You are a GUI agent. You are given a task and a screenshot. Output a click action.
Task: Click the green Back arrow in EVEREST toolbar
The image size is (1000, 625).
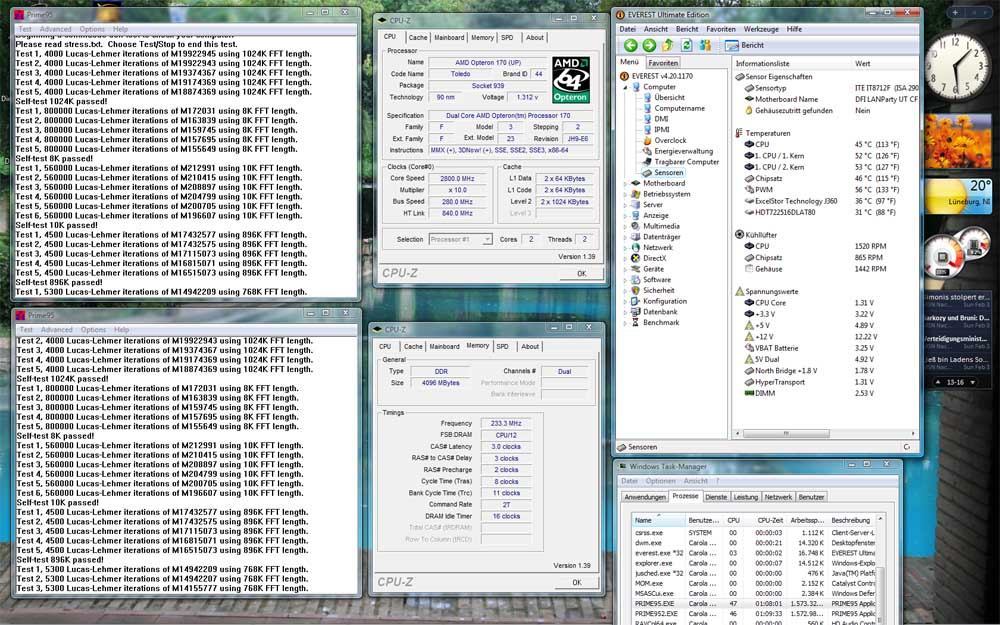click(x=630, y=45)
